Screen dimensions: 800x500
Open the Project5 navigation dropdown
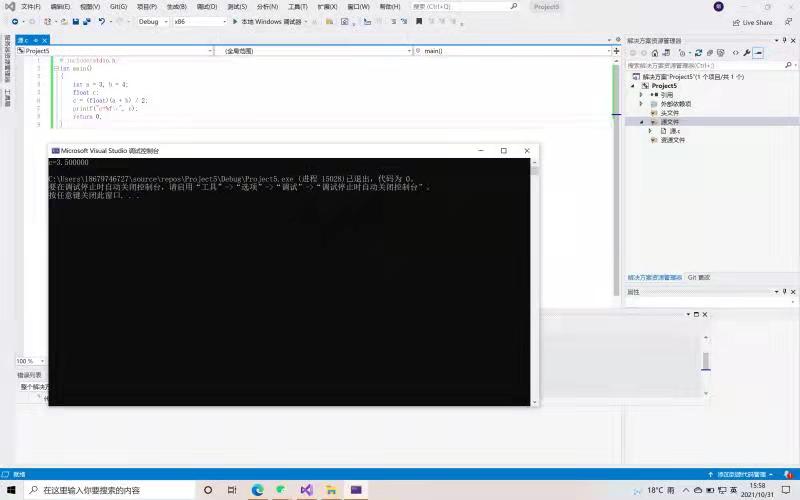(115, 51)
